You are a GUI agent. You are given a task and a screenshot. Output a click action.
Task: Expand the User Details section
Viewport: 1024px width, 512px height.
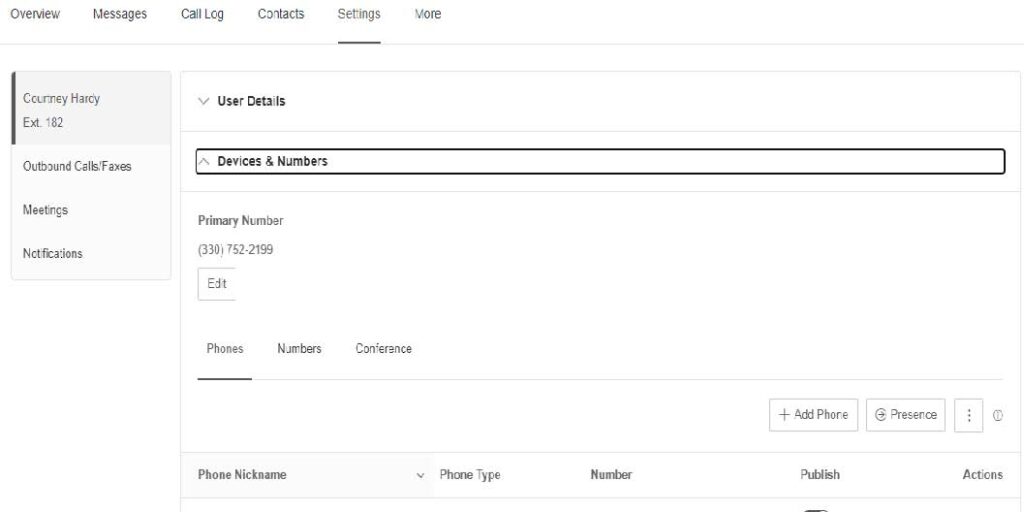[x=600, y=101]
